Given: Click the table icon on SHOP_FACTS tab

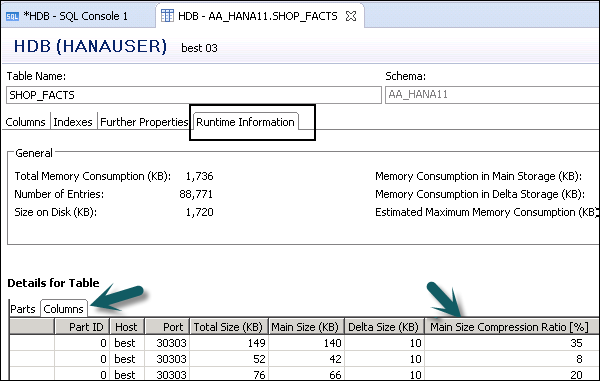Looking at the screenshot, I should pyautogui.click(x=167, y=16).
